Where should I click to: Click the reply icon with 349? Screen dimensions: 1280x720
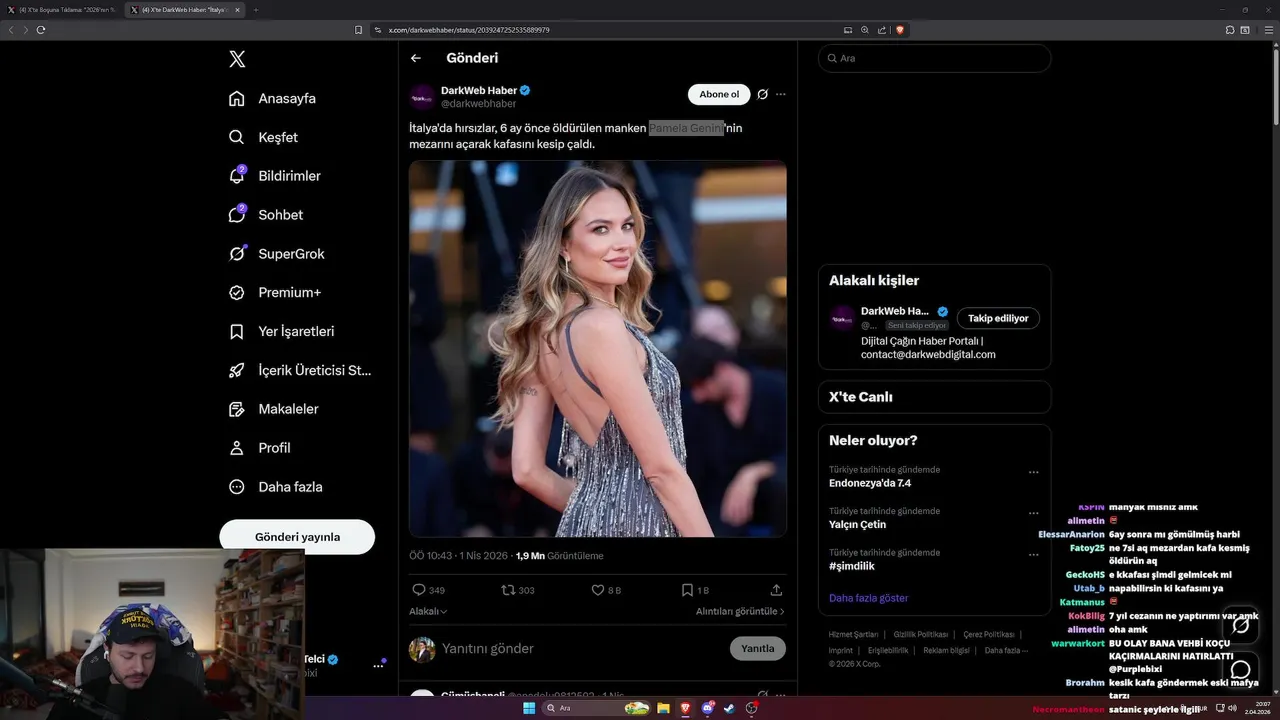(x=419, y=590)
